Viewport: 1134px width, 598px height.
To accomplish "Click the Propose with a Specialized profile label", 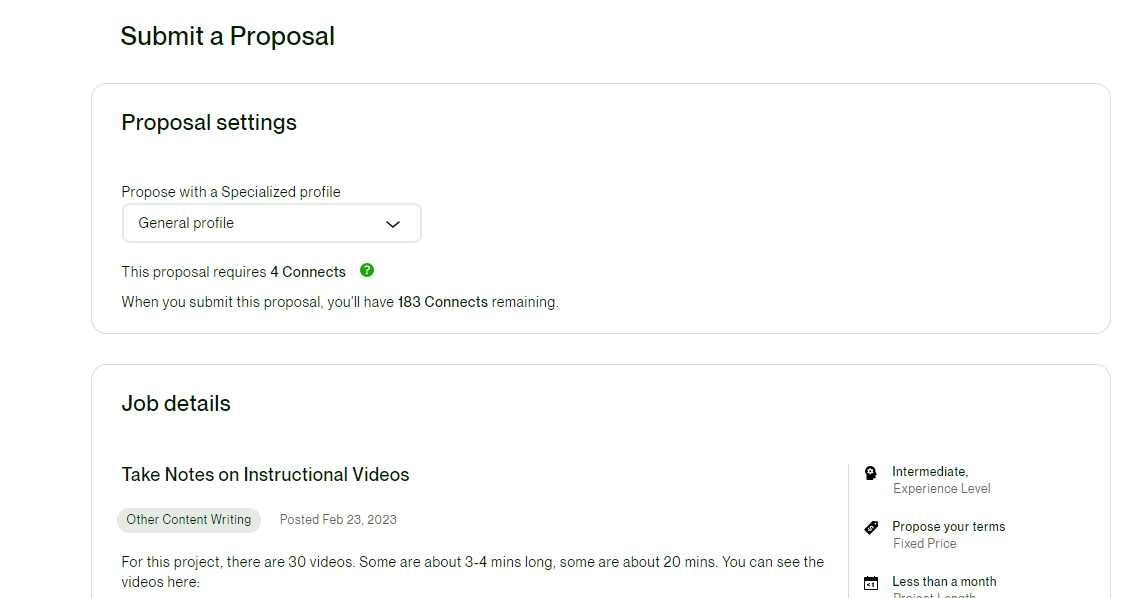I will pyautogui.click(x=231, y=192).
